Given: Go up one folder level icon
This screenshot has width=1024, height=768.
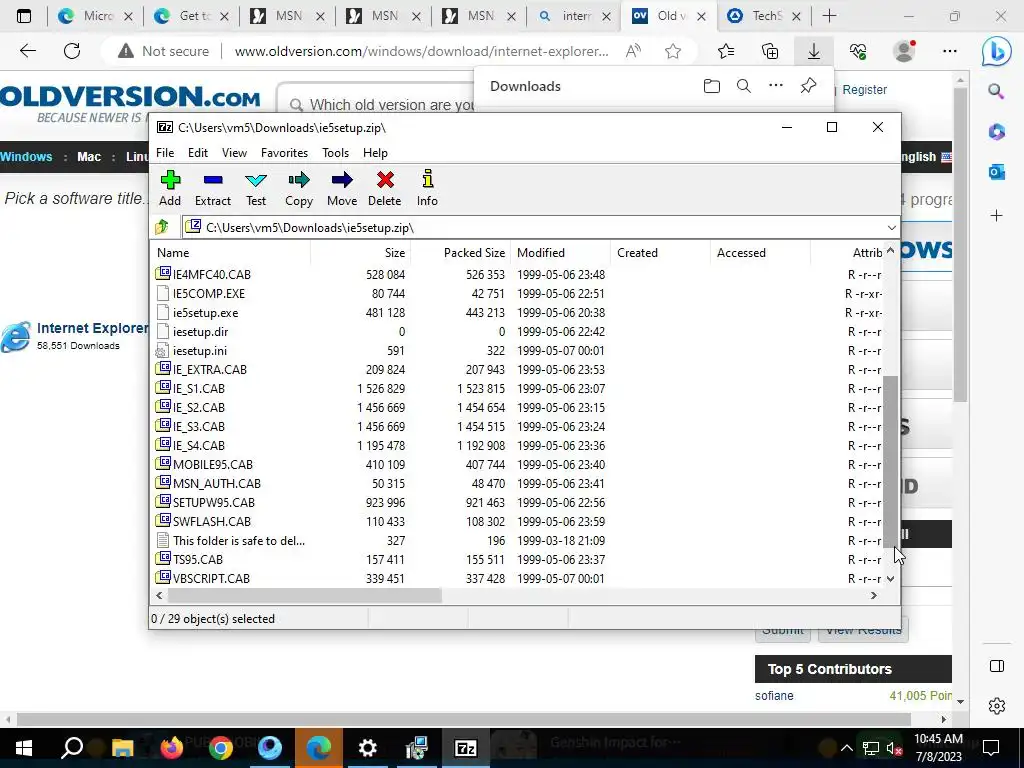Looking at the screenshot, I should (x=162, y=227).
